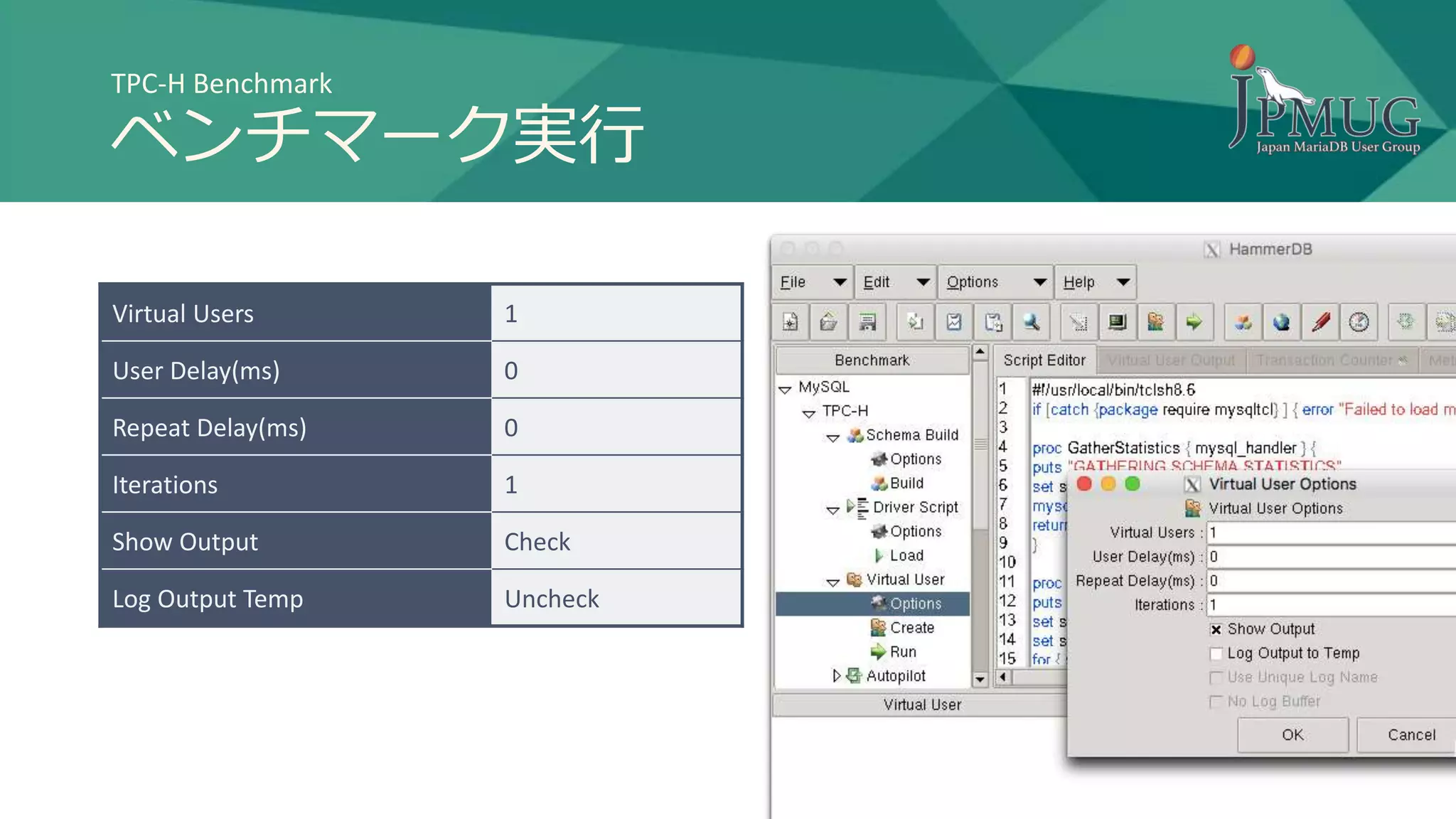Screen dimensions: 1456x819
Task: Collapse the MySQL tree node
Action: coord(785,390)
